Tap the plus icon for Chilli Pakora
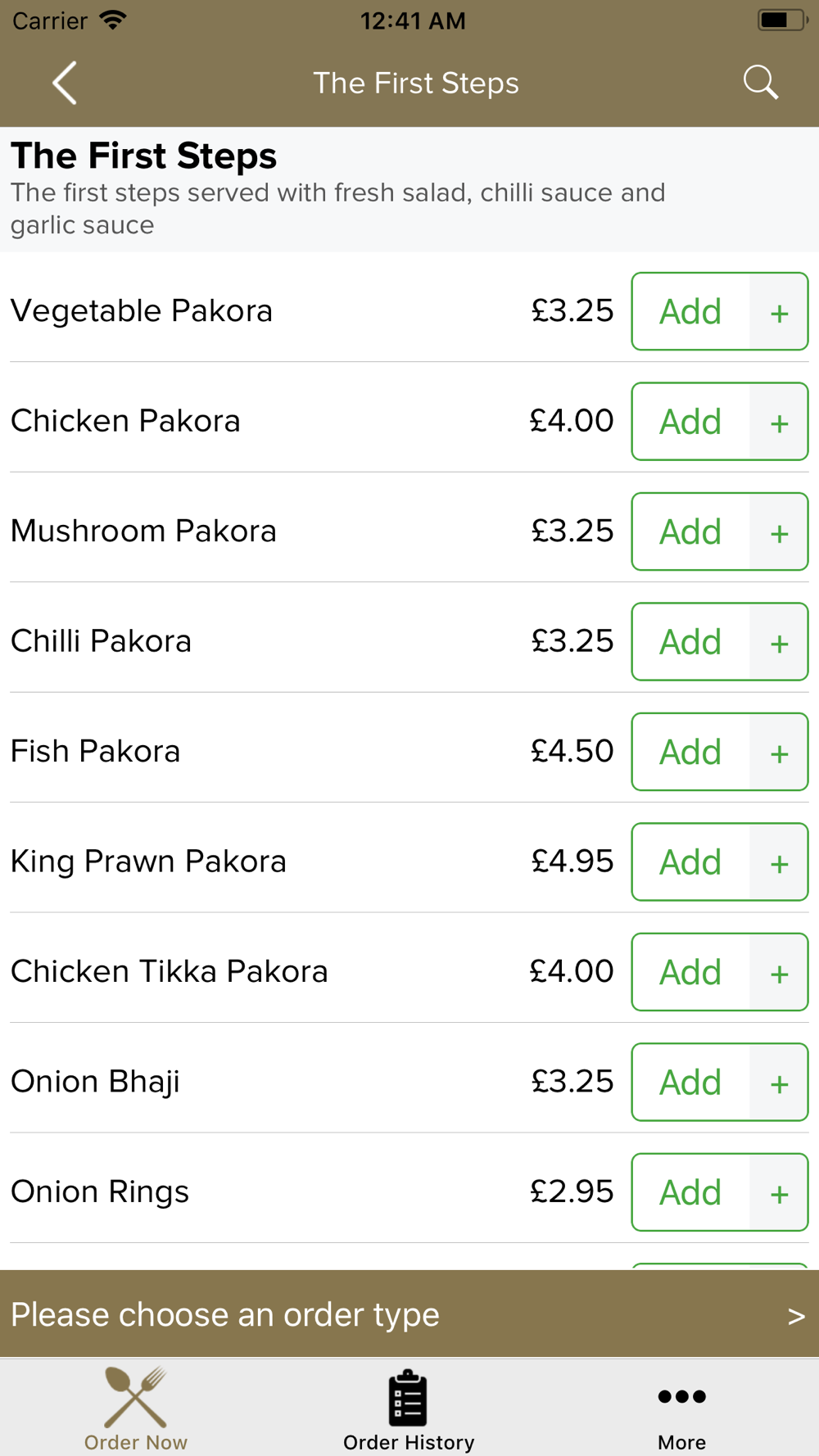The image size is (819, 1456). point(779,643)
